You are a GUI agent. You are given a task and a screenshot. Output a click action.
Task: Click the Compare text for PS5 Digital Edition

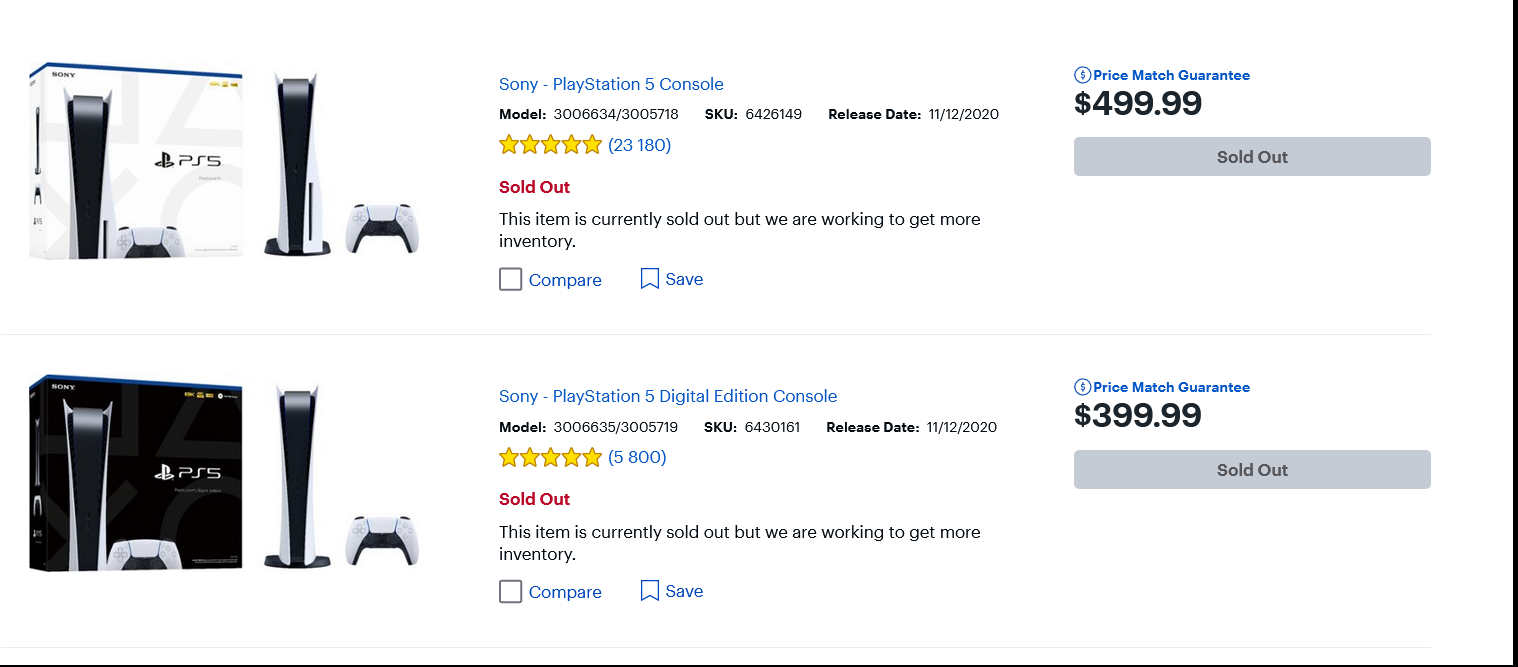coord(565,592)
